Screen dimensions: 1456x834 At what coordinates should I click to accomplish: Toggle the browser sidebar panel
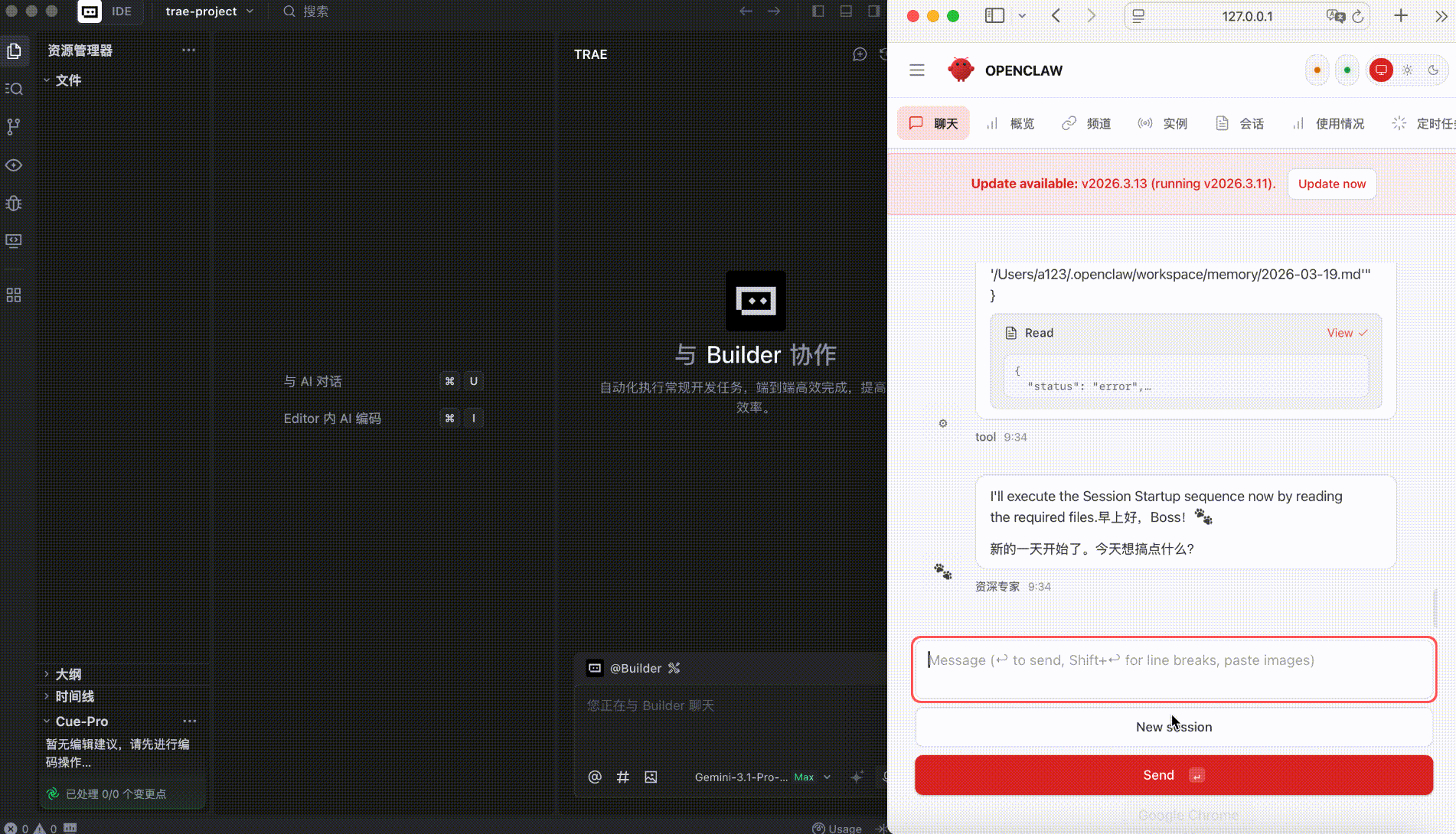994,16
